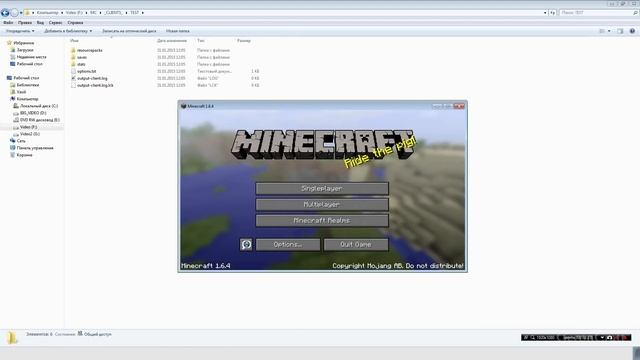Open Компьютер in the navigation tree
This screenshot has height=360, width=640.
[x=27, y=99]
